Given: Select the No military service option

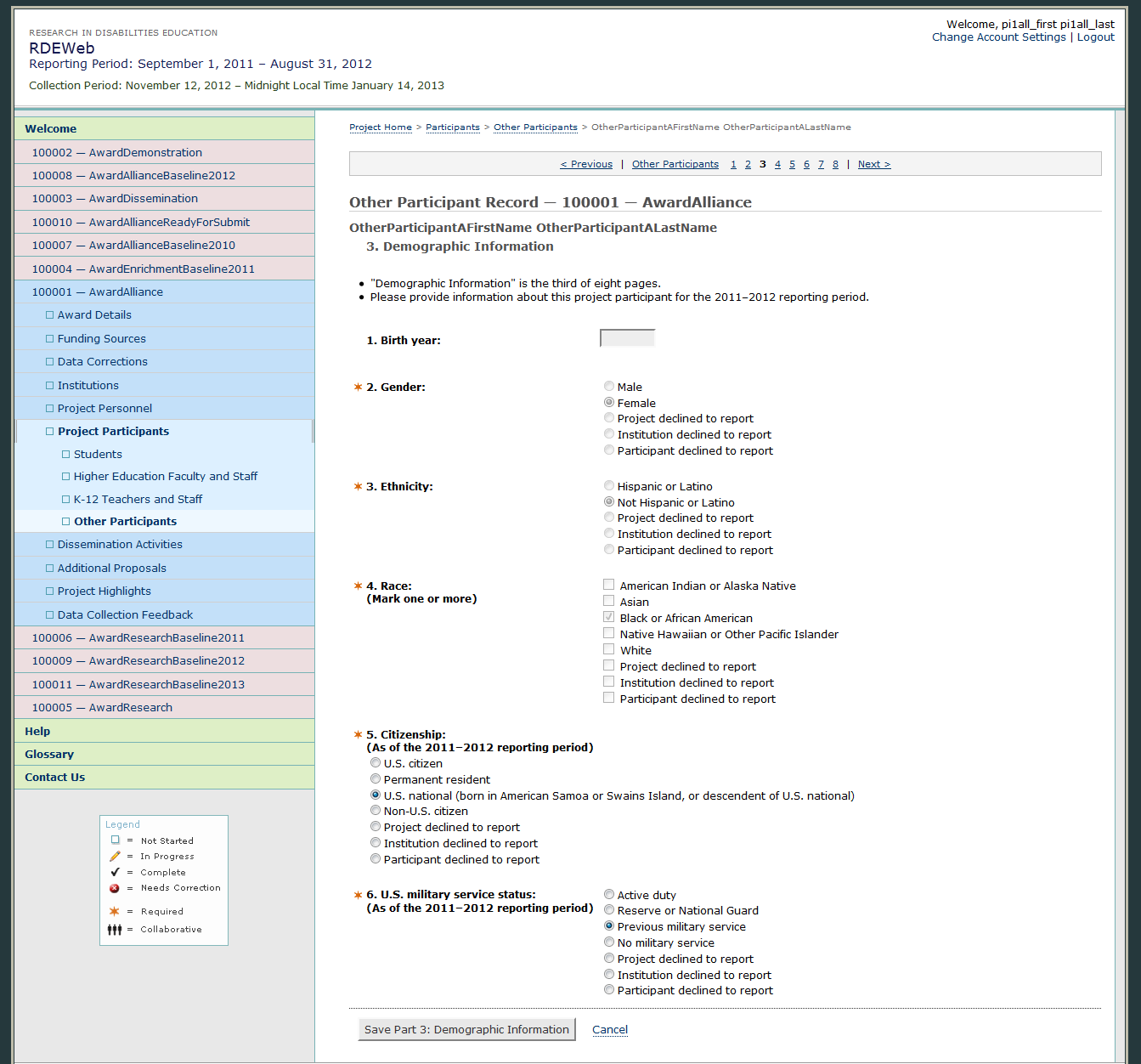Looking at the screenshot, I should 609,942.
